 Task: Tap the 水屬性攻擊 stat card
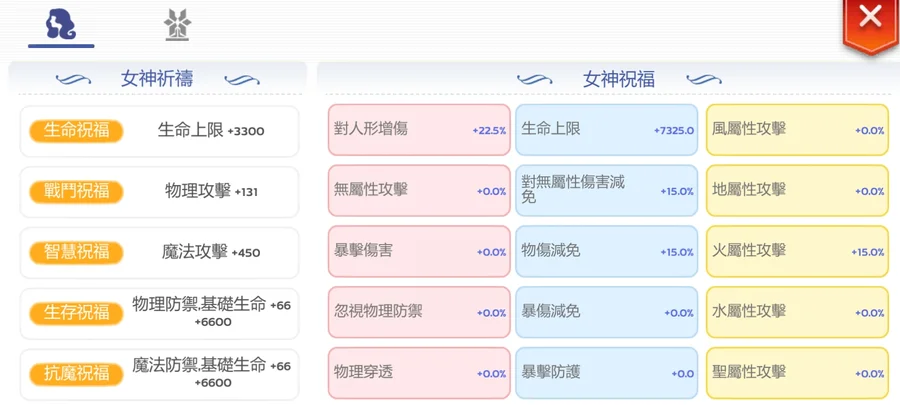click(796, 312)
